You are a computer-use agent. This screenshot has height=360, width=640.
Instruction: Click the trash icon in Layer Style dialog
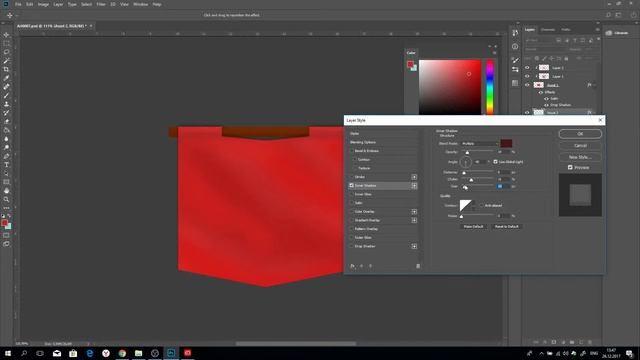(418, 266)
